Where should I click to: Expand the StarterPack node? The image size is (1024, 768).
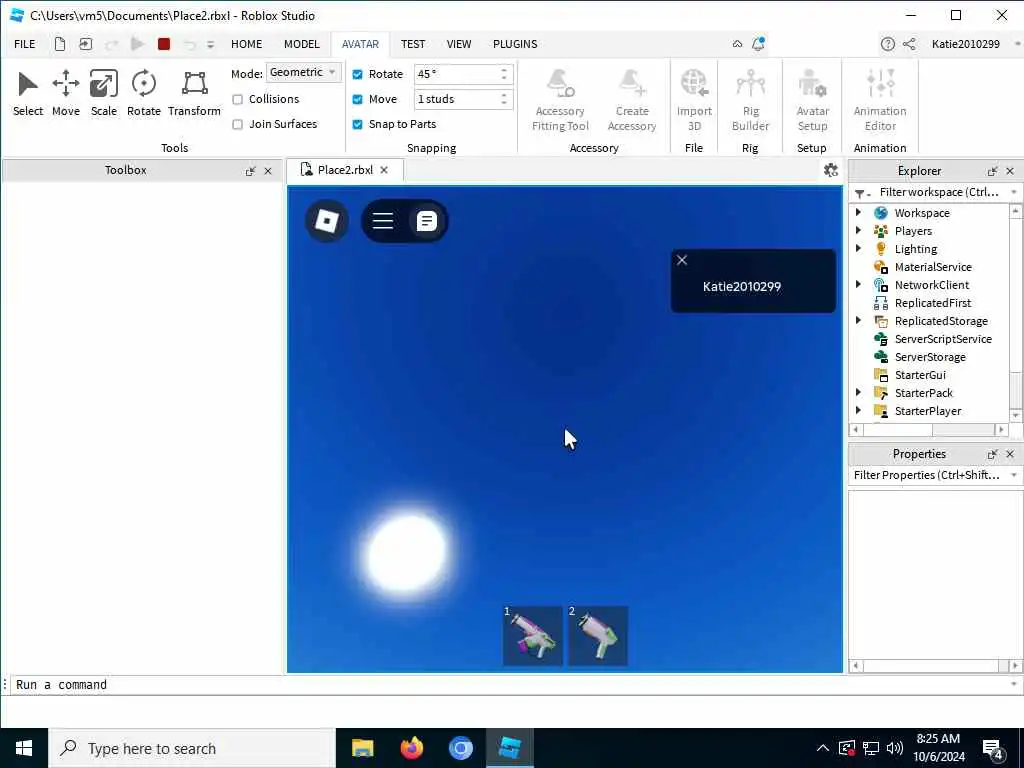pyautogui.click(x=859, y=392)
